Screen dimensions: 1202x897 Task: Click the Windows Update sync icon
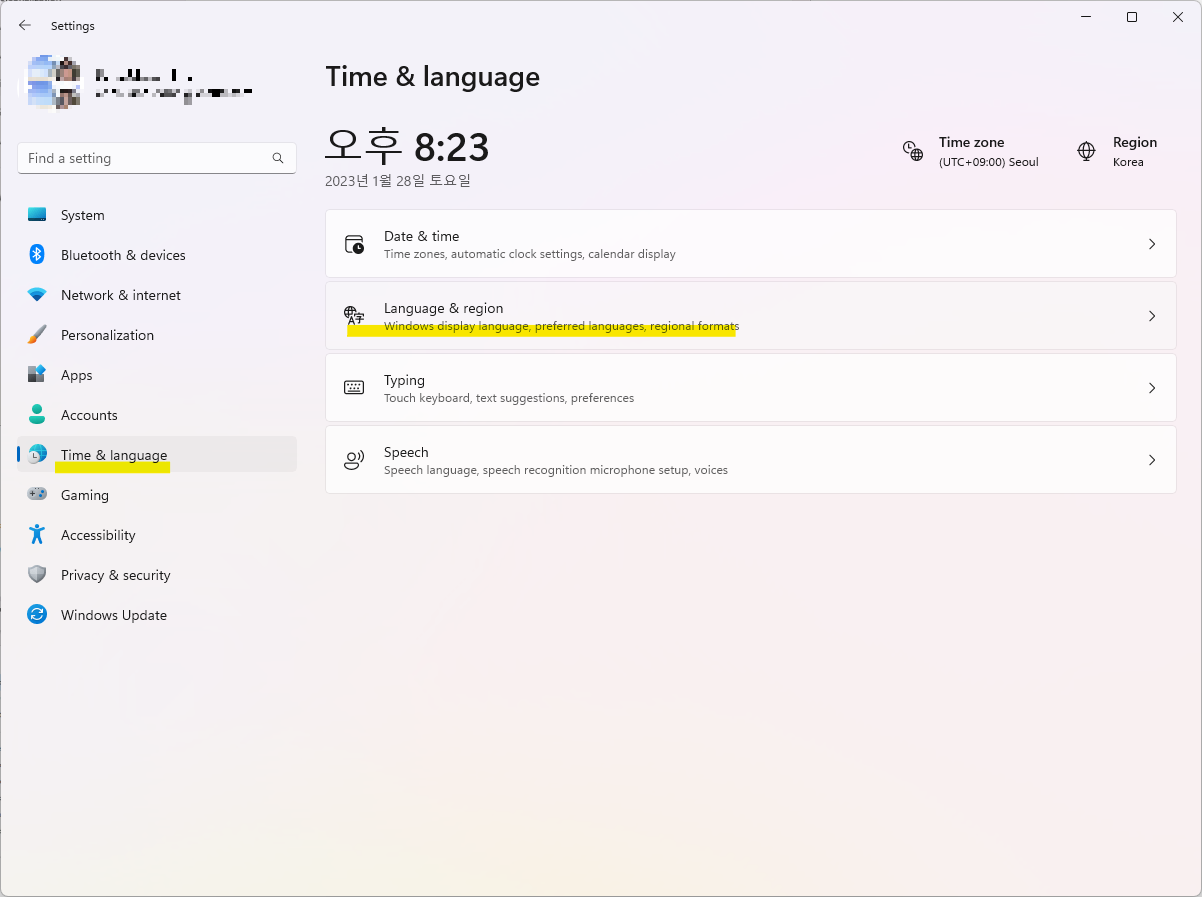pos(37,615)
